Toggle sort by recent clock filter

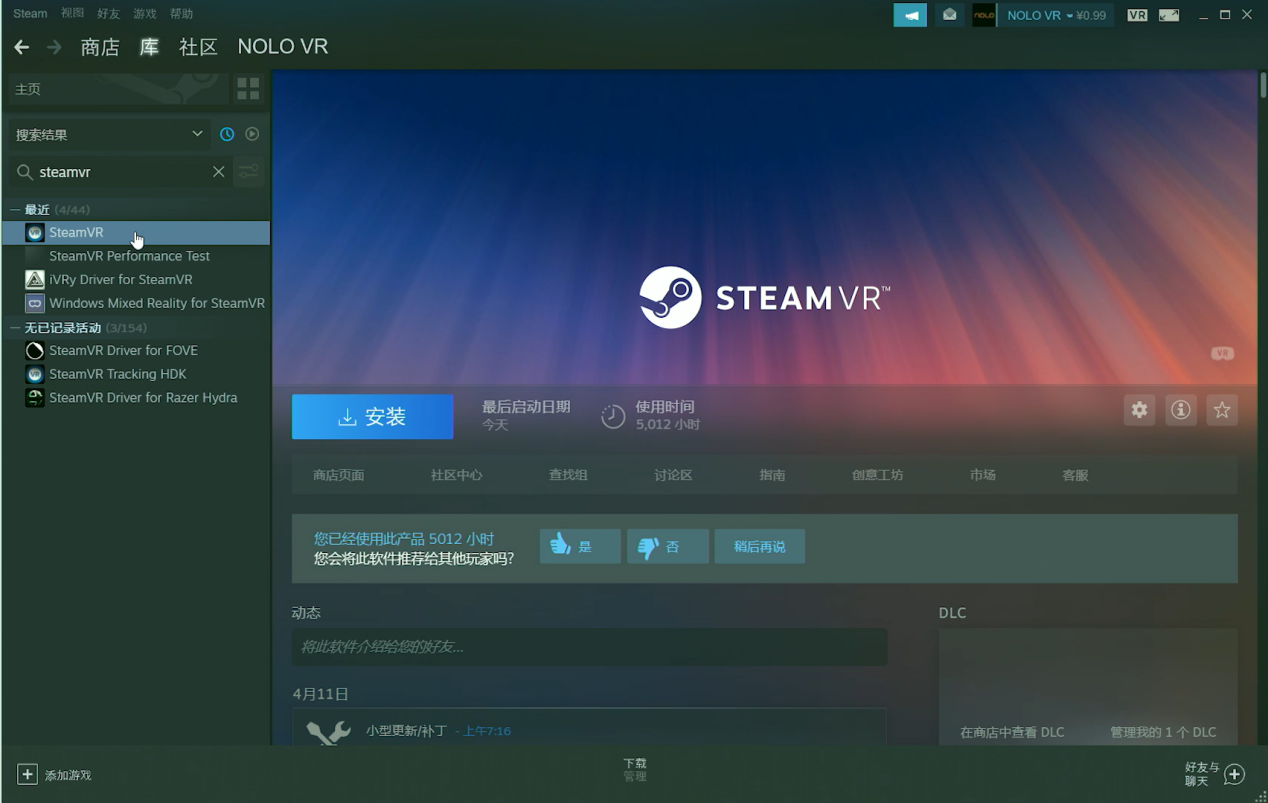coord(227,134)
